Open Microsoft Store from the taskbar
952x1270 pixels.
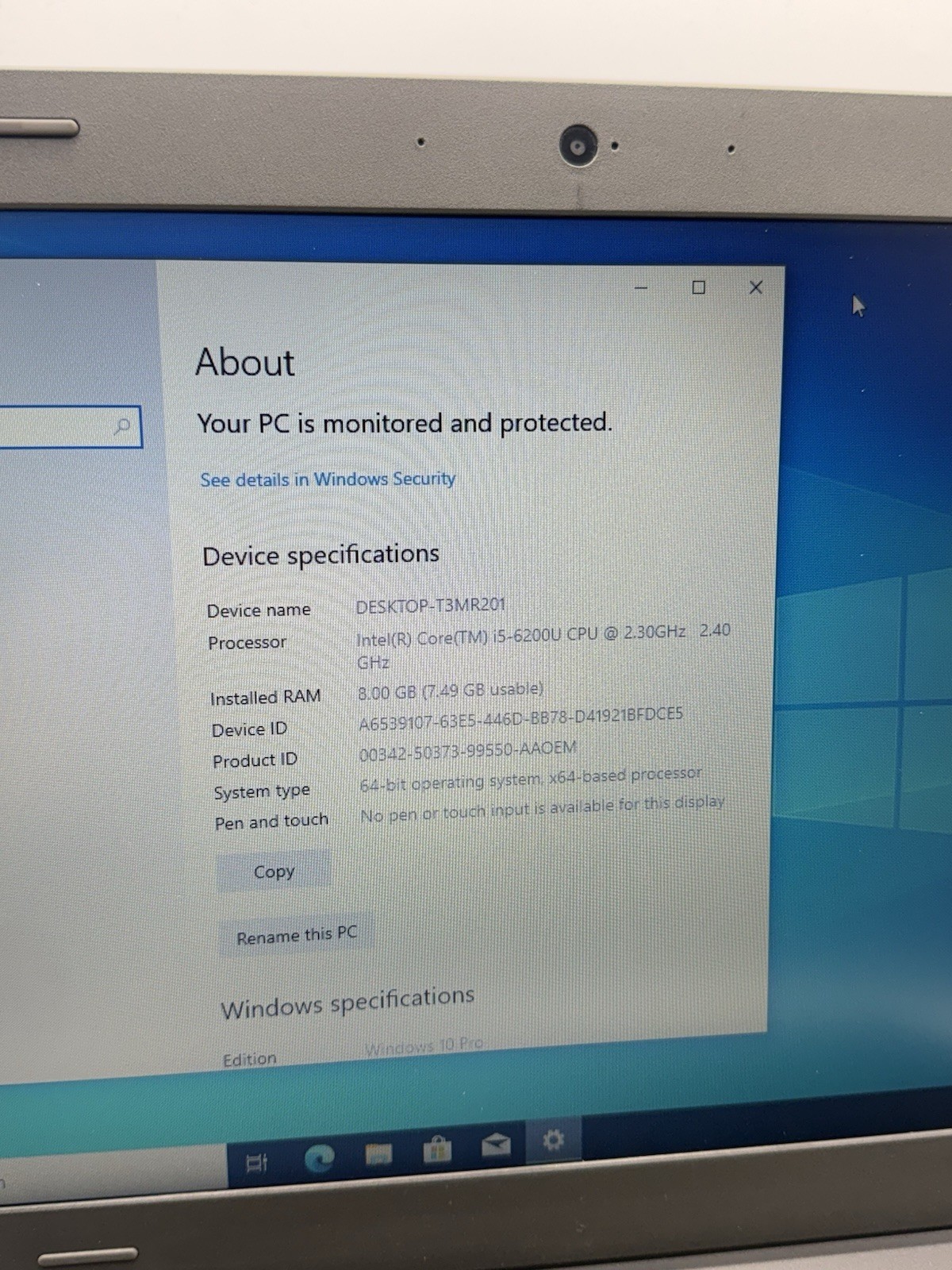(436, 1149)
